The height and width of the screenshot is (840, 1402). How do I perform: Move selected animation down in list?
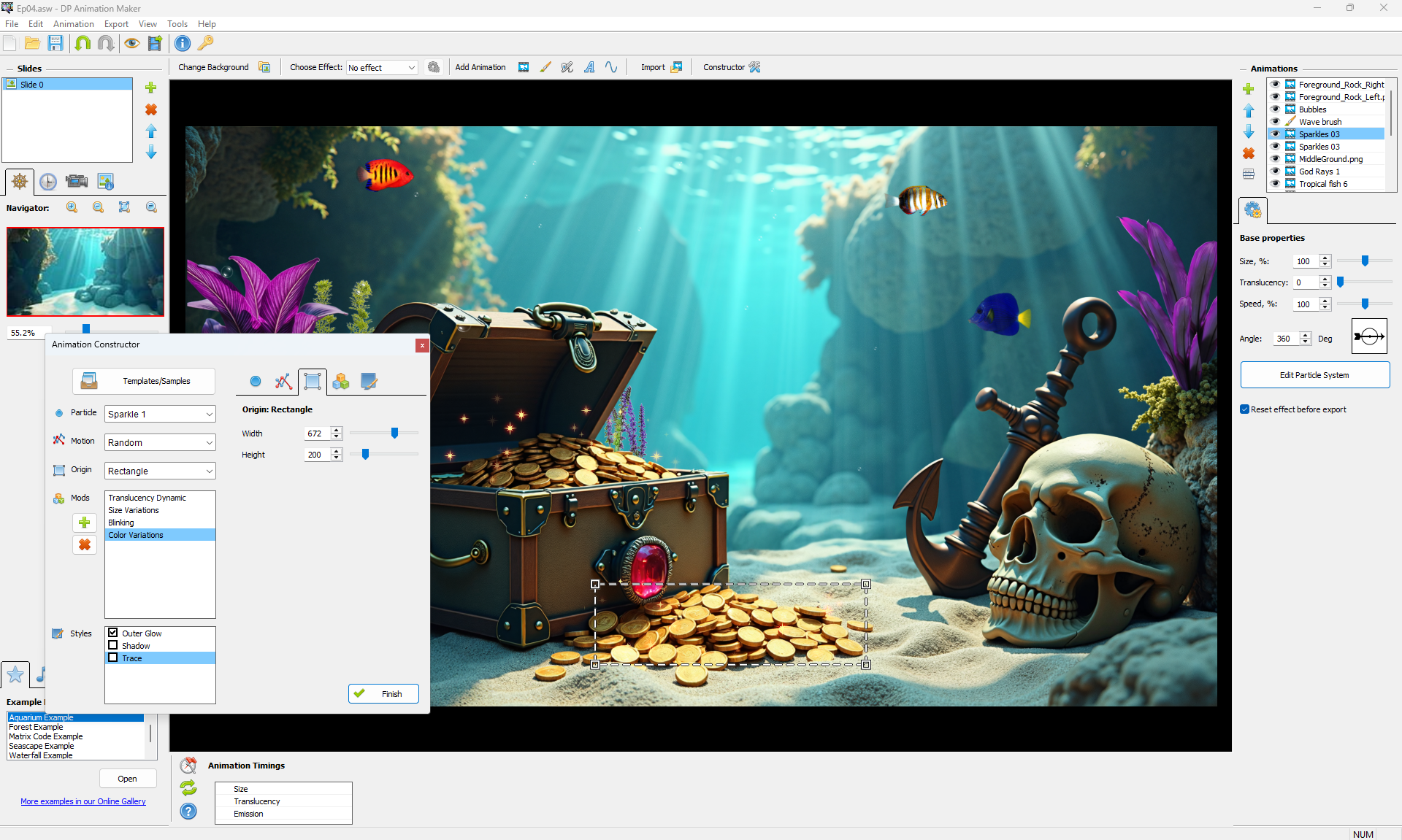(x=1249, y=132)
